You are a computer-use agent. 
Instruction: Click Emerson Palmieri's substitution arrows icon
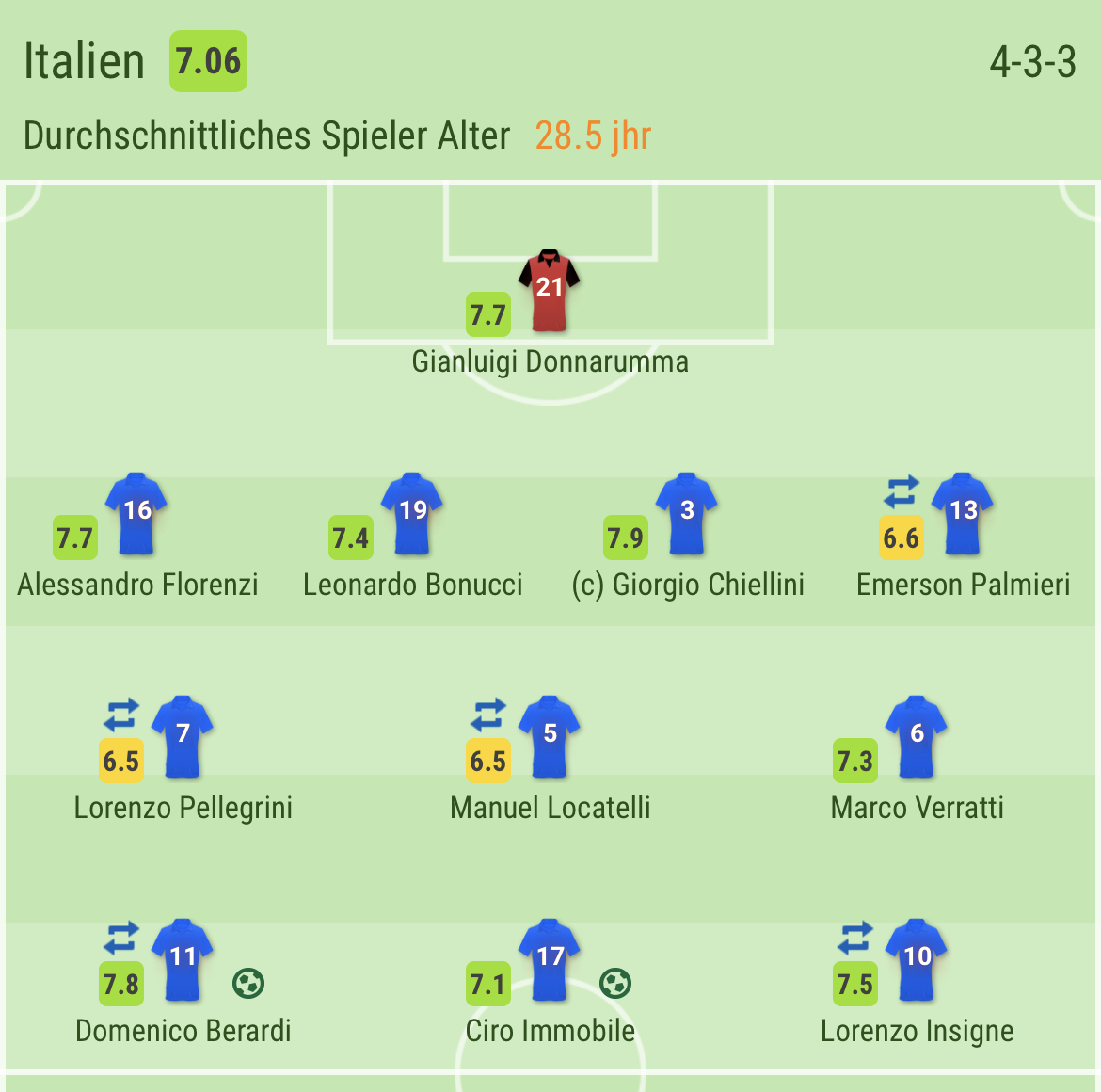[901, 491]
